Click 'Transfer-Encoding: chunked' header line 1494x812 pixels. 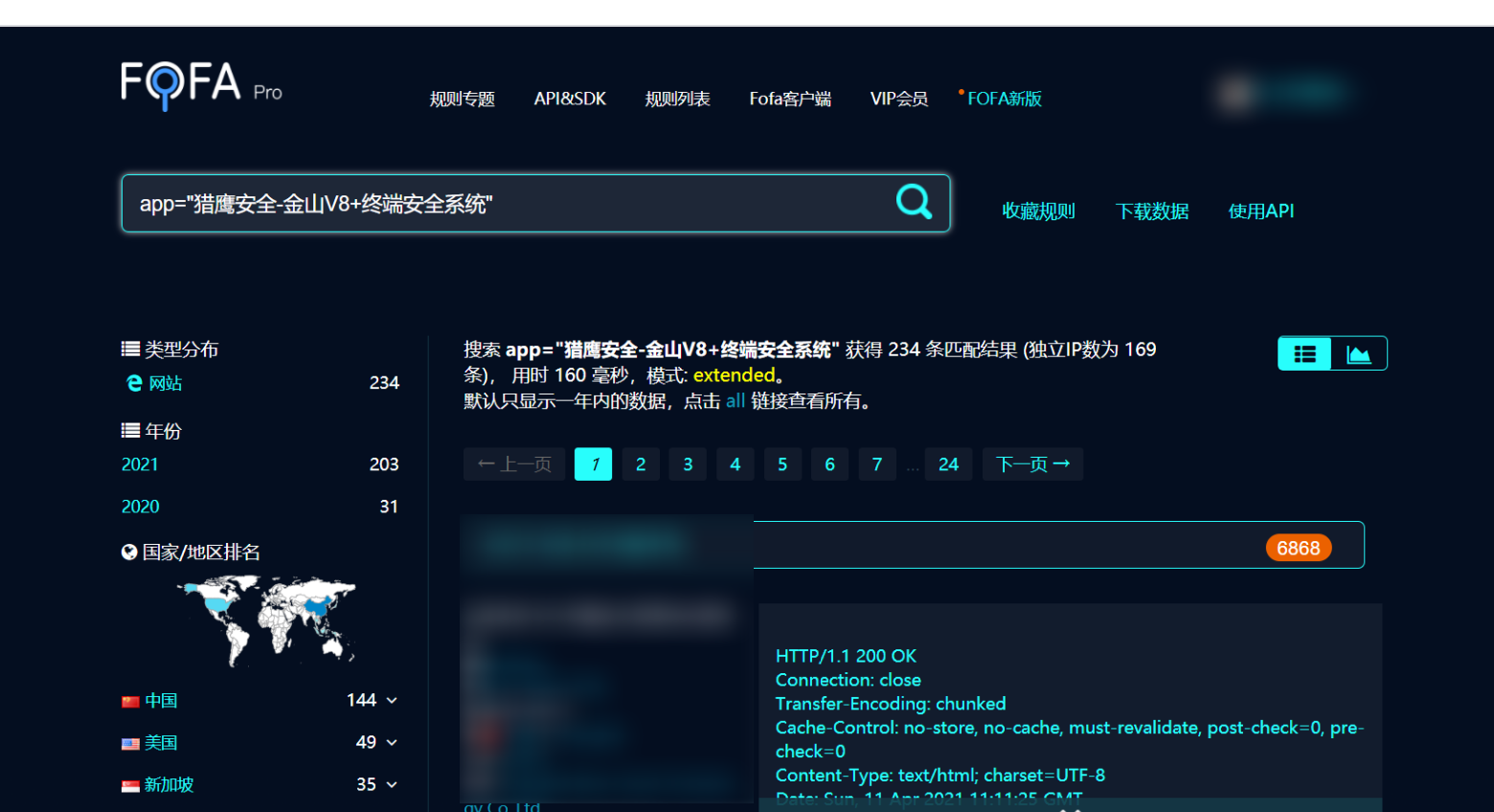click(x=891, y=704)
